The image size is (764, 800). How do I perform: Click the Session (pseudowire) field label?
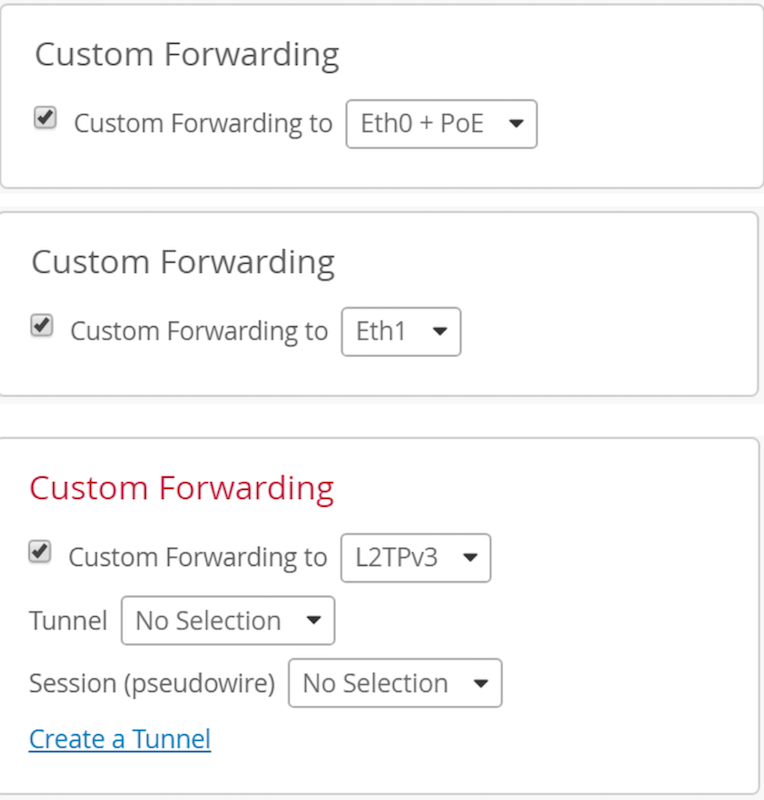(x=152, y=684)
